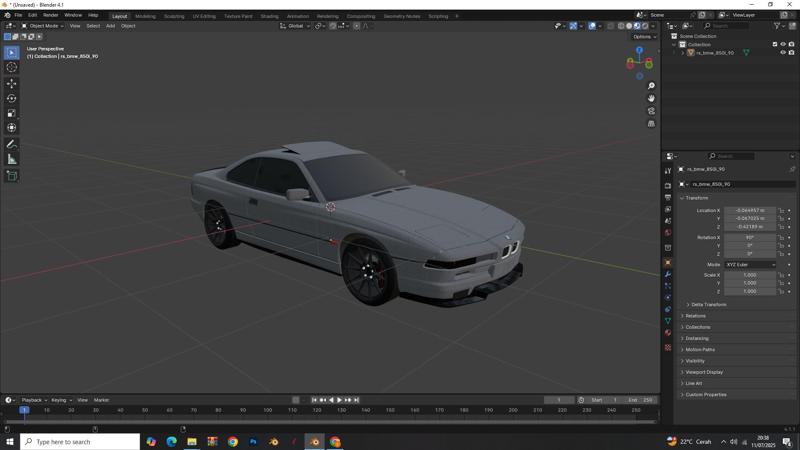Select the Rotate tool
The image size is (800, 450).
(12, 98)
